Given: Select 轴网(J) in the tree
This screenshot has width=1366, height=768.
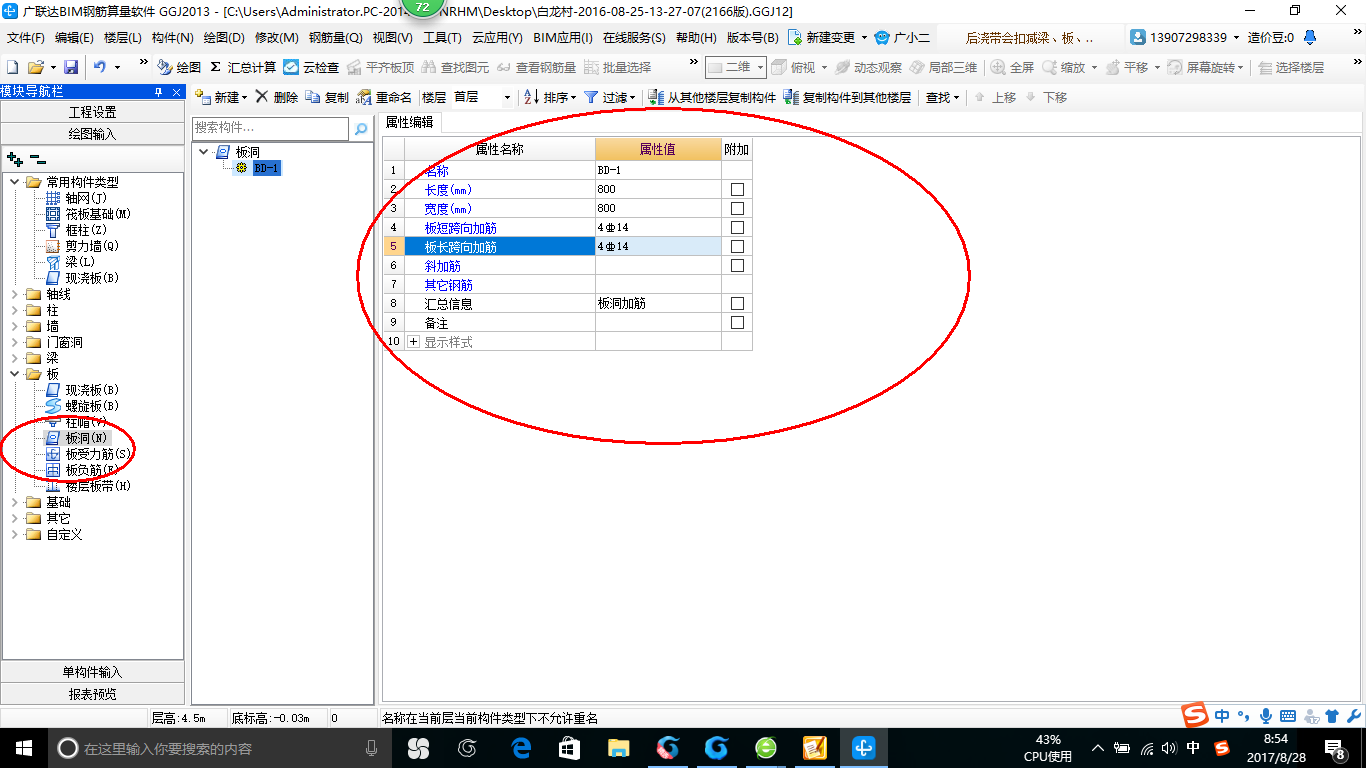Looking at the screenshot, I should pos(77,198).
